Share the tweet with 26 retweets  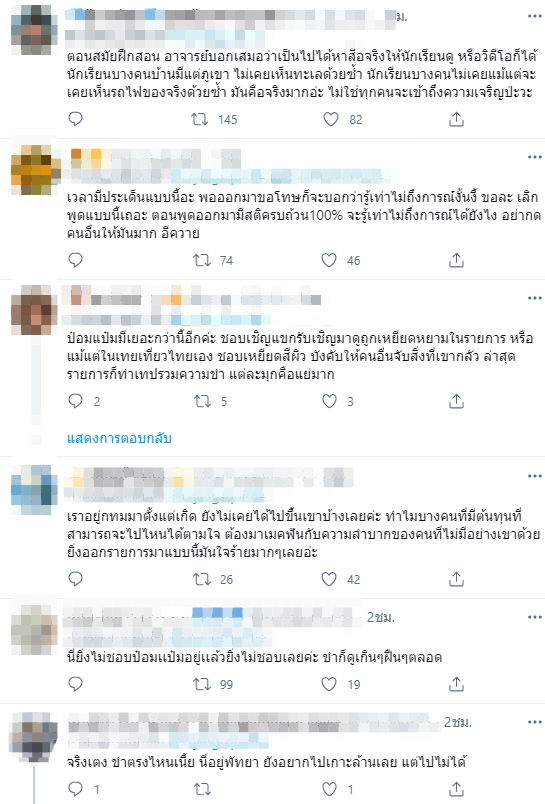[x=456, y=579]
